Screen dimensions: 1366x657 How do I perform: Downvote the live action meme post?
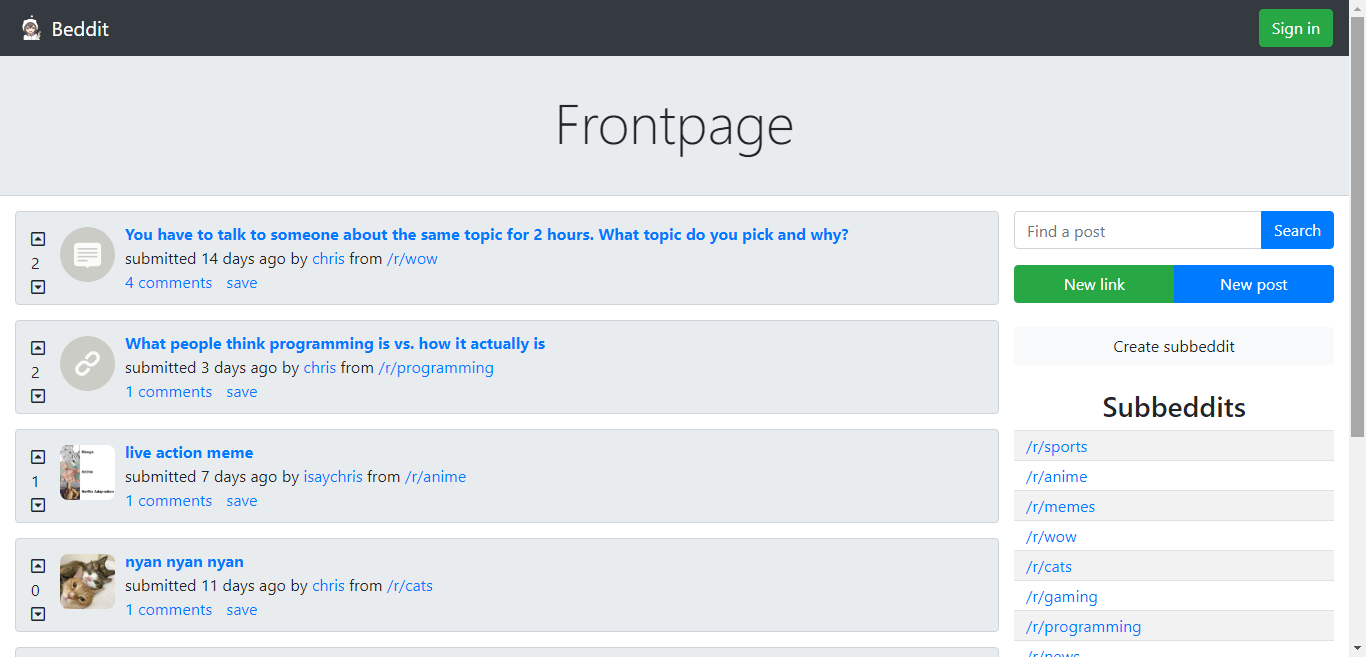point(38,505)
